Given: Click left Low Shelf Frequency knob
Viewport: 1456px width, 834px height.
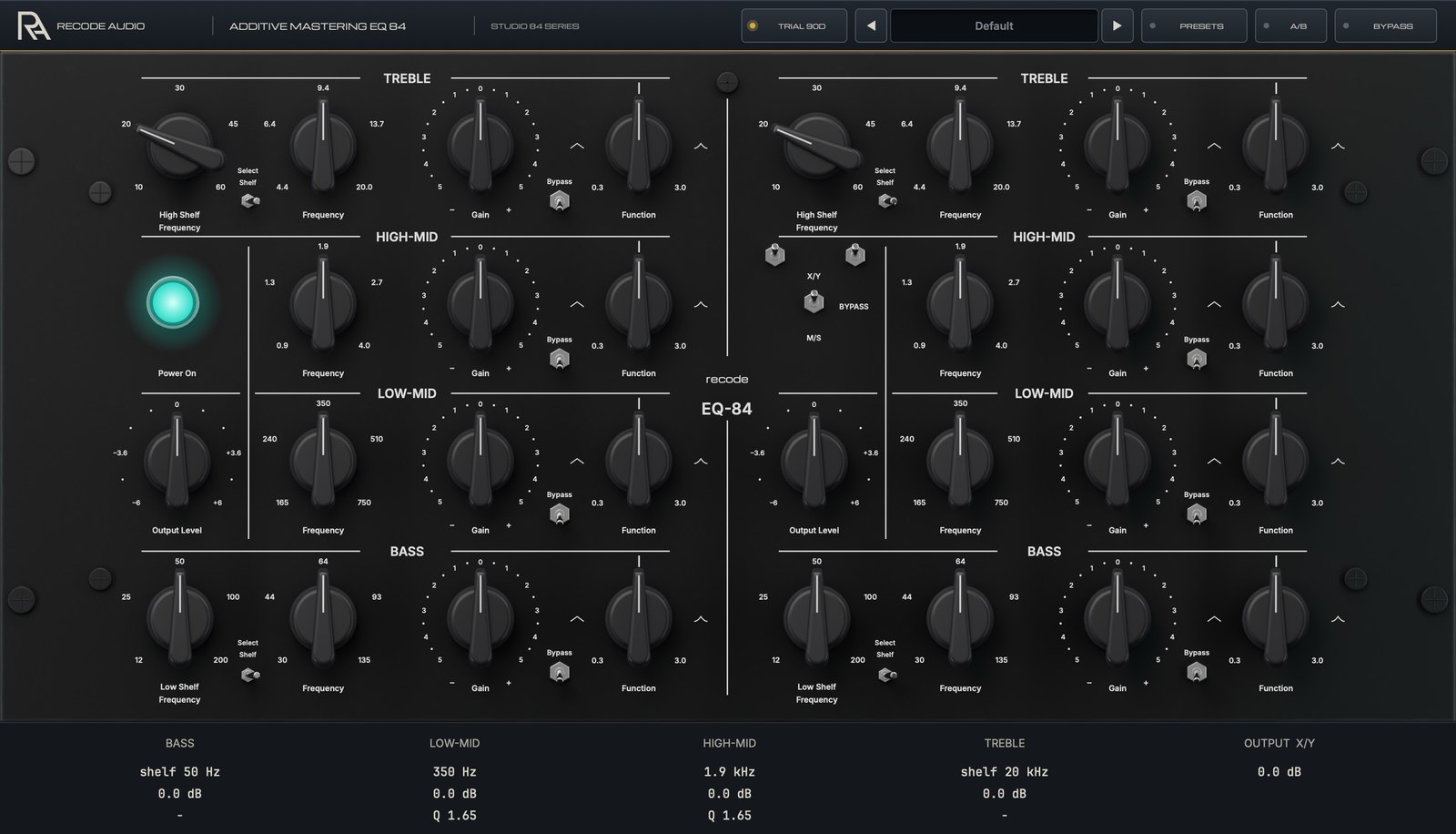Looking at the screenshot, I should coord(180,617).
